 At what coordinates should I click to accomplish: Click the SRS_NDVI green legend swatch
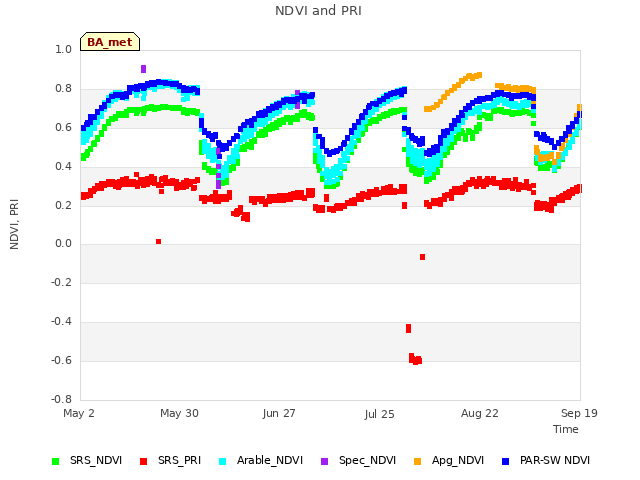pos(56,461)
